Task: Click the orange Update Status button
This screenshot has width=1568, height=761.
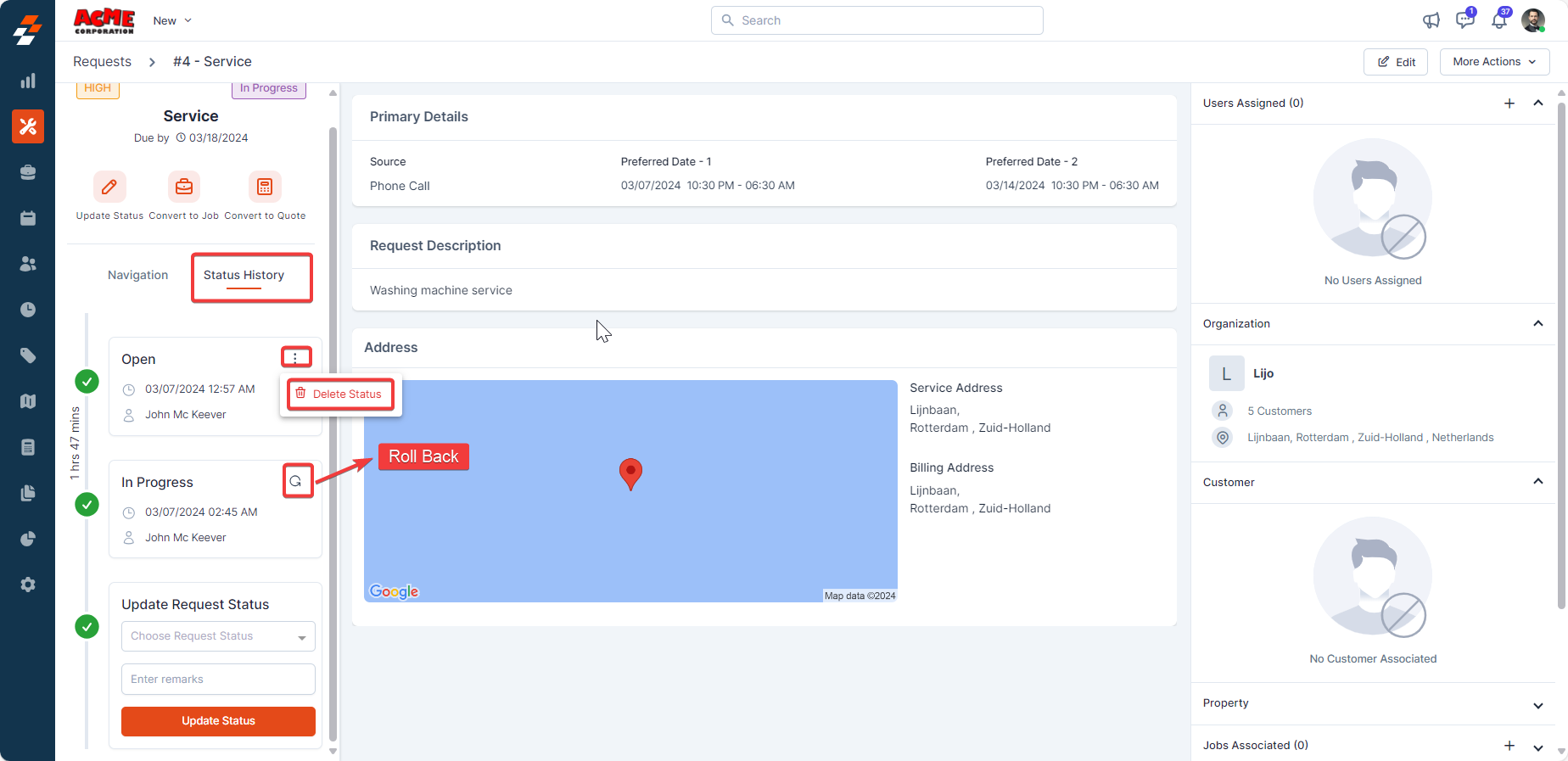Action: tap(218, 721)
